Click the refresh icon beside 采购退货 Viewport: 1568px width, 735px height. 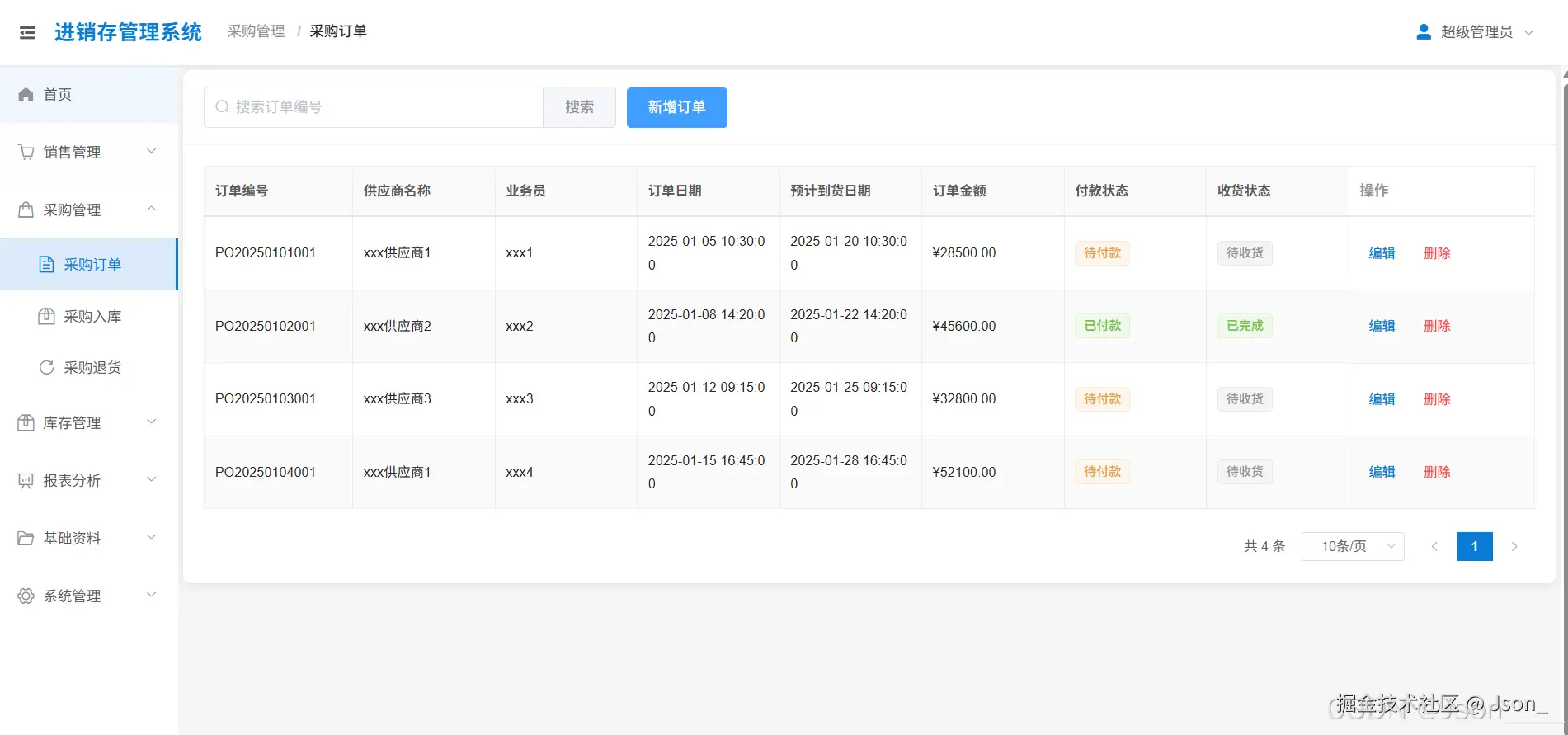[47, 367]
